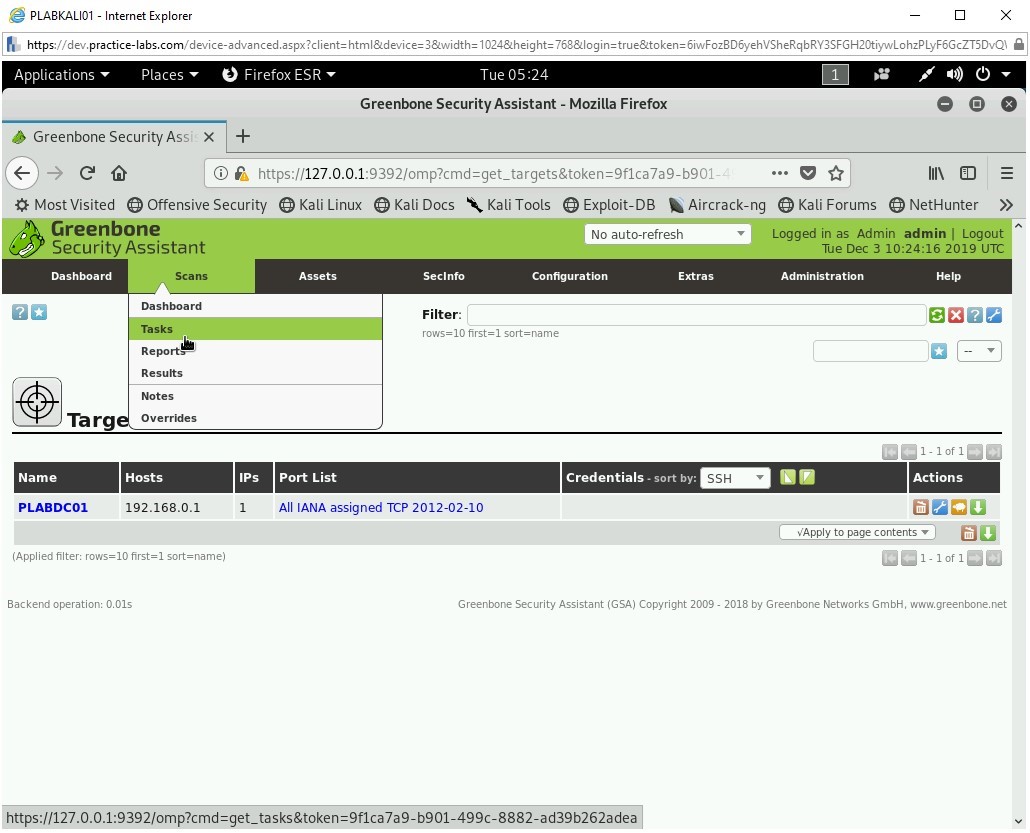Screen dimensions: 1030x833
Task: Click the All IANA assigned TCP port list link
Action: pyautogui.click(x=381, y=507)
